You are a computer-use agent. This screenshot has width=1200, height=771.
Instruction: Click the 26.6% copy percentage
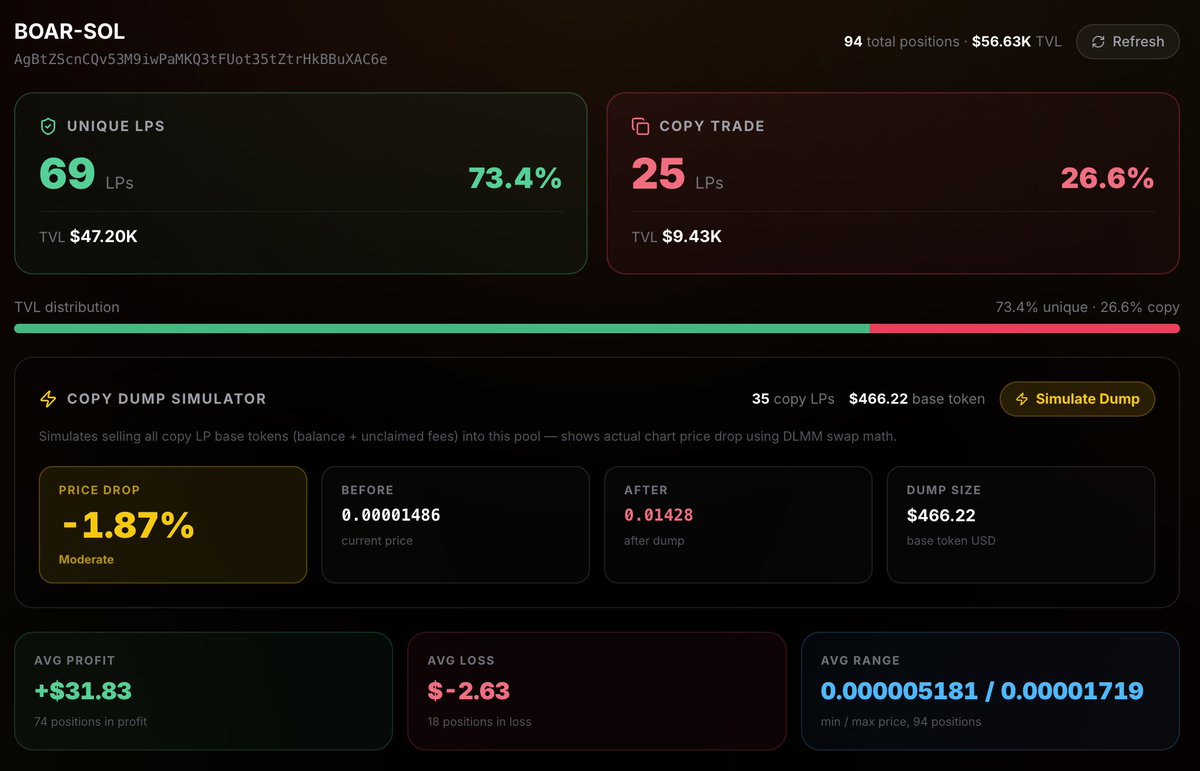(1107, 178)
